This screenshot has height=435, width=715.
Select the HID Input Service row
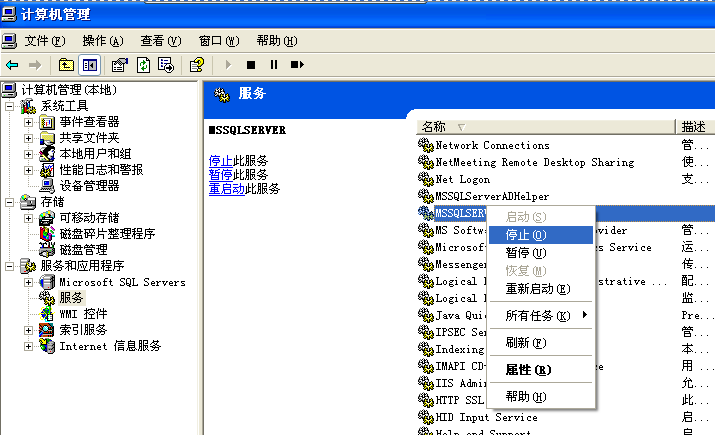486,417
